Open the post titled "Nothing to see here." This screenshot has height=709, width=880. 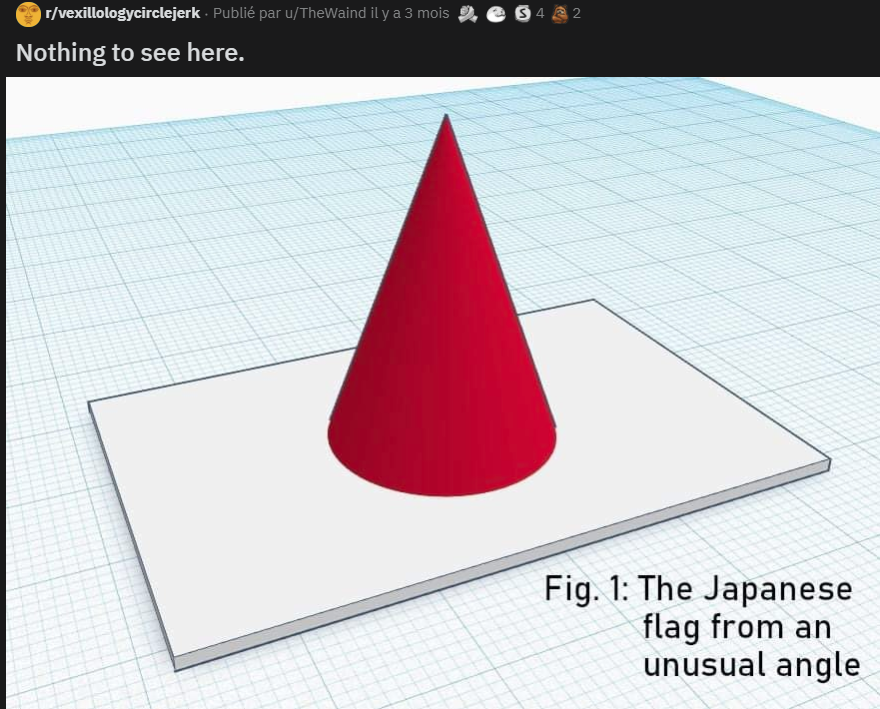pos(130,53)
